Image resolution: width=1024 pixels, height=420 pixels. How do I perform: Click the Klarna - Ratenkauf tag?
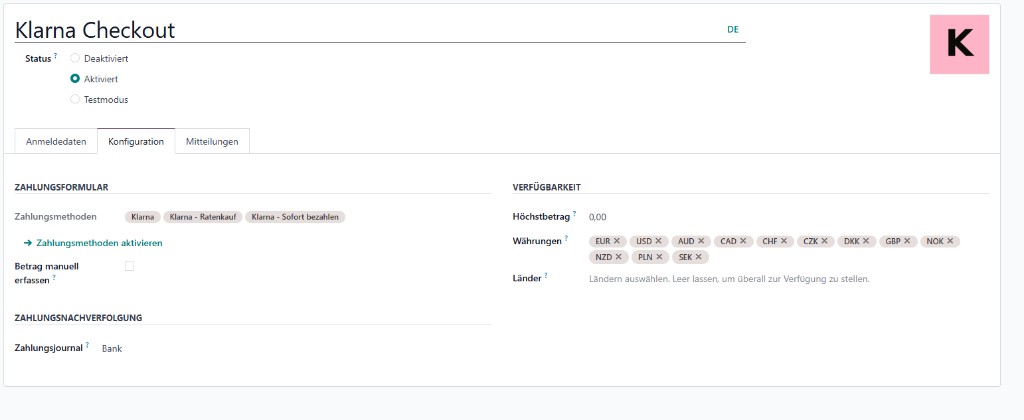point(202,217)
